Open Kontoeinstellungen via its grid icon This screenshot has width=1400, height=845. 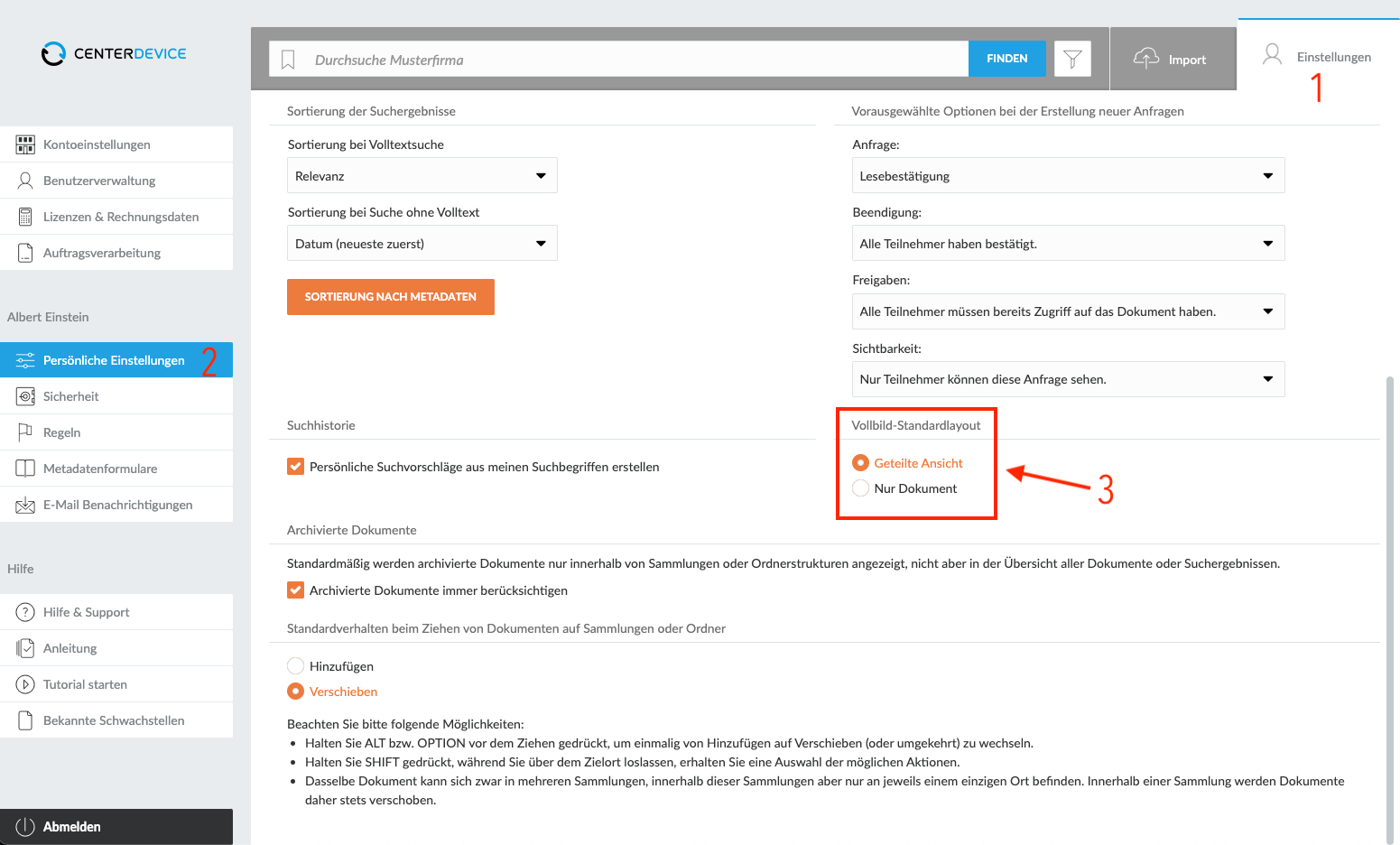click(x=25, y=144)
